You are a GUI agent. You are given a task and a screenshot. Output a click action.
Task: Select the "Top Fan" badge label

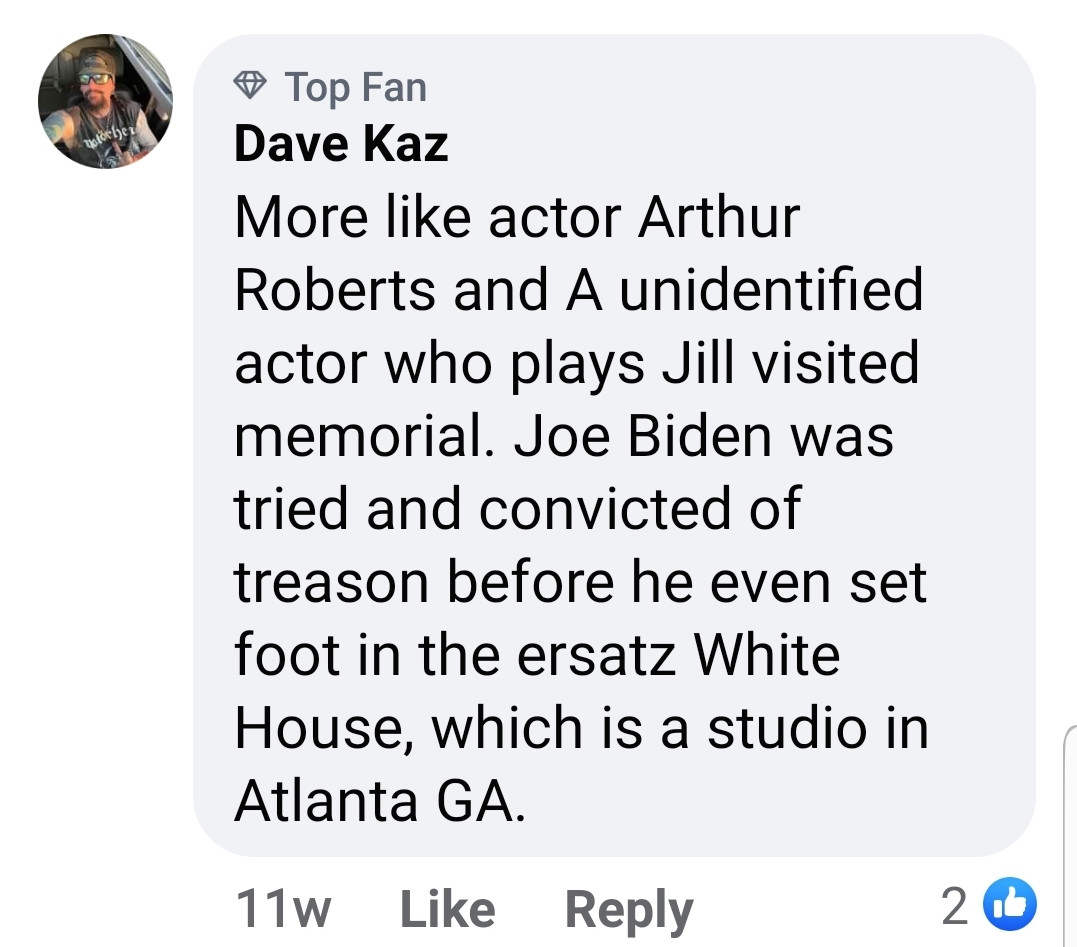[355, 88]
